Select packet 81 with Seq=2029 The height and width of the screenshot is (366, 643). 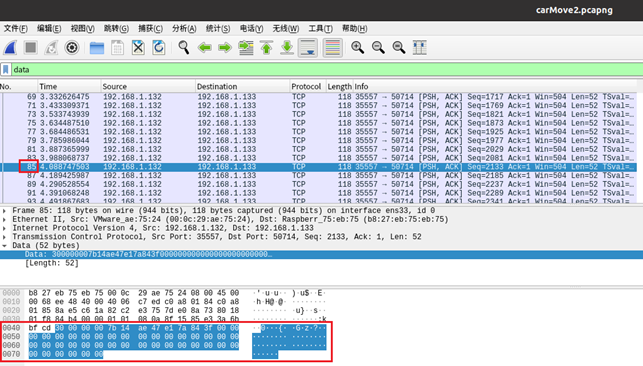[x=318, y=150]
